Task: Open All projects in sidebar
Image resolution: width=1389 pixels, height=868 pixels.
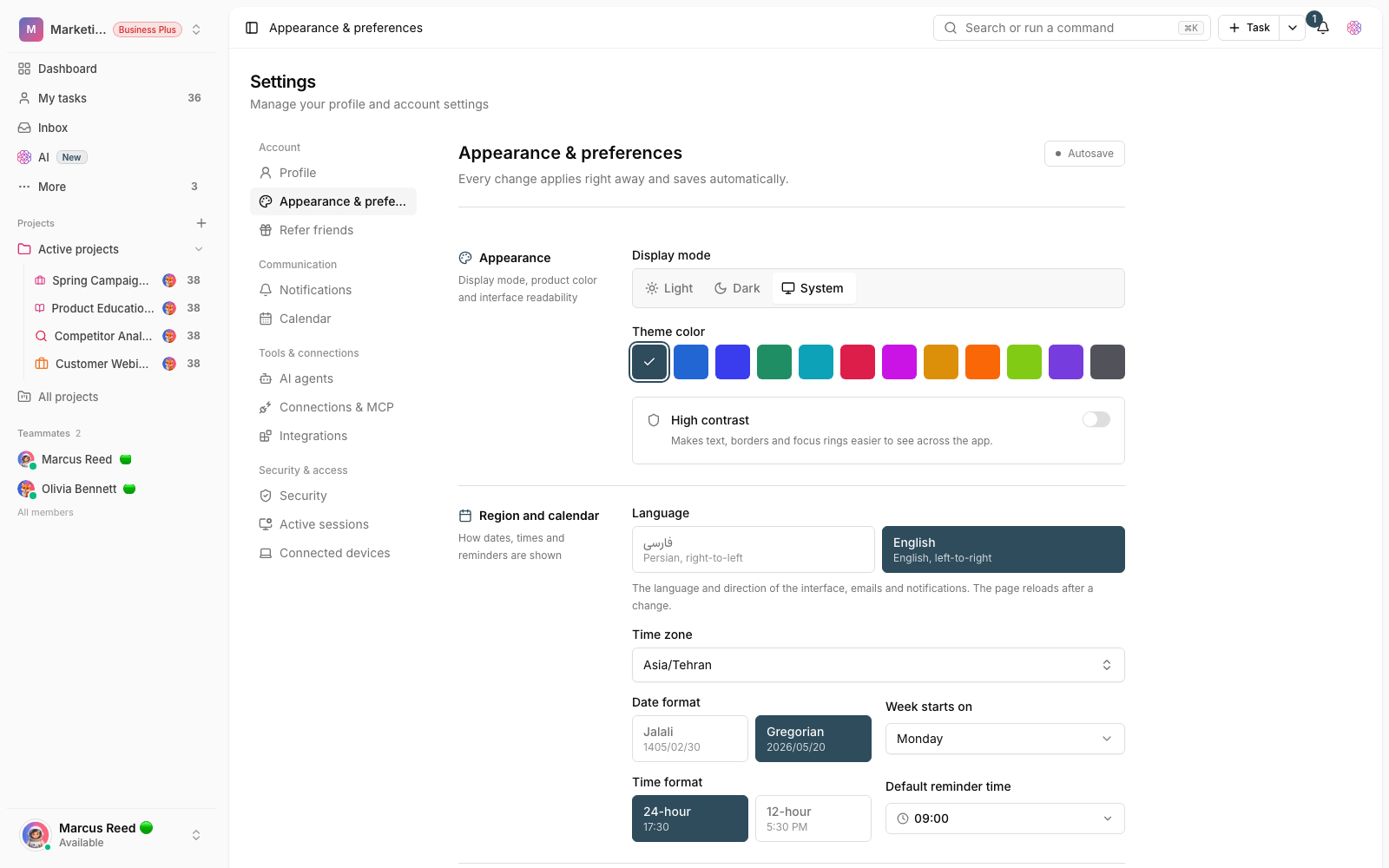Action: click(111, 397)
